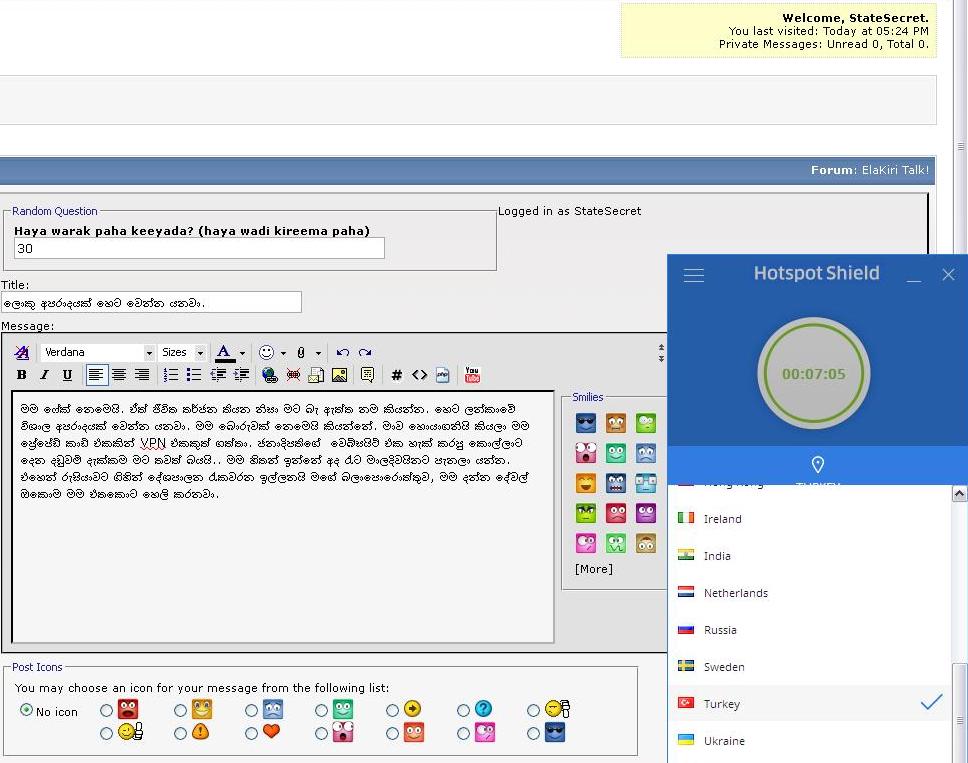Choose Russia in Hotspot Shield location list
The image size is (968, 763).
(810, 630)
